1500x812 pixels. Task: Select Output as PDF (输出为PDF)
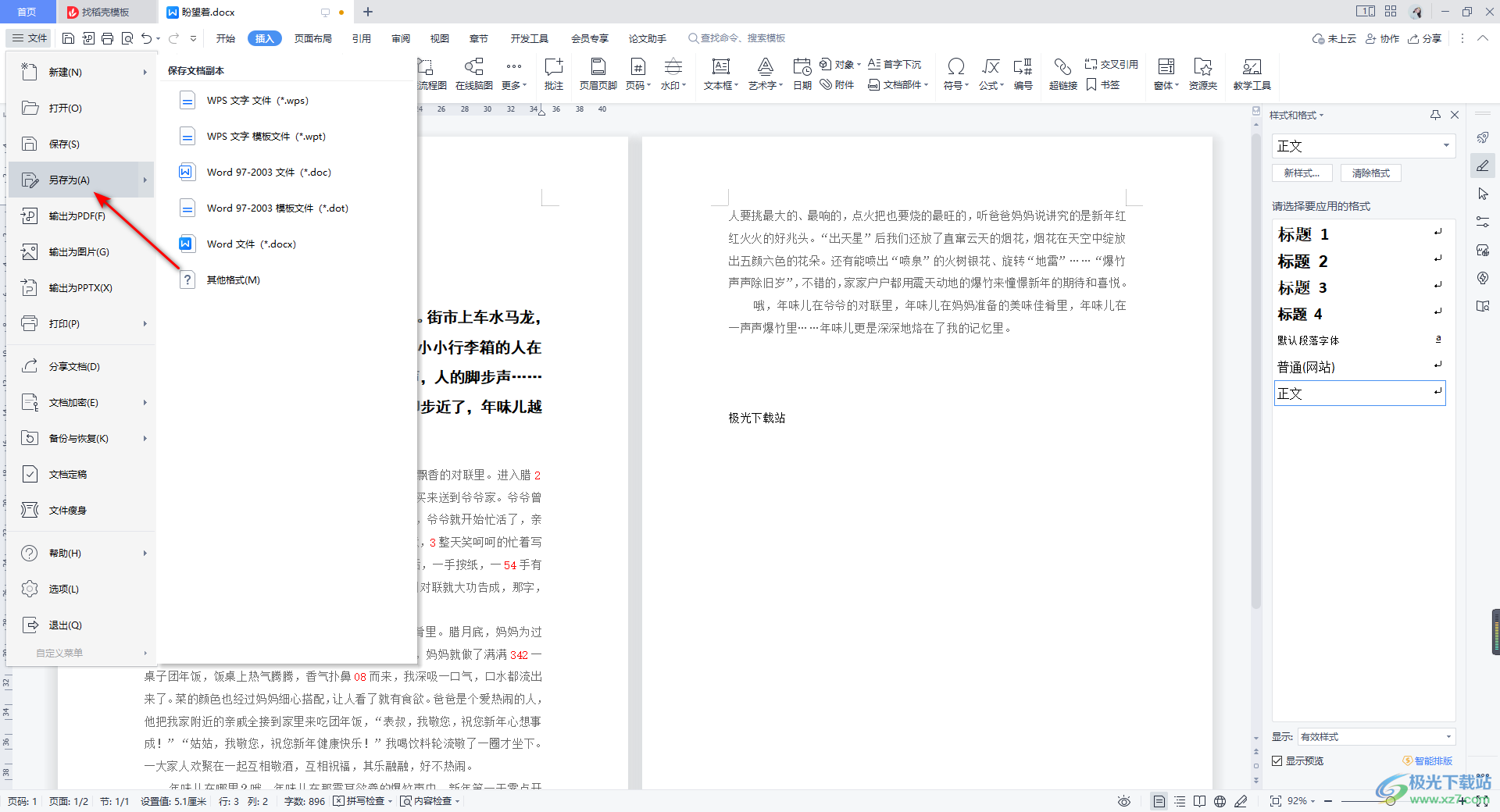pos(77,216)
